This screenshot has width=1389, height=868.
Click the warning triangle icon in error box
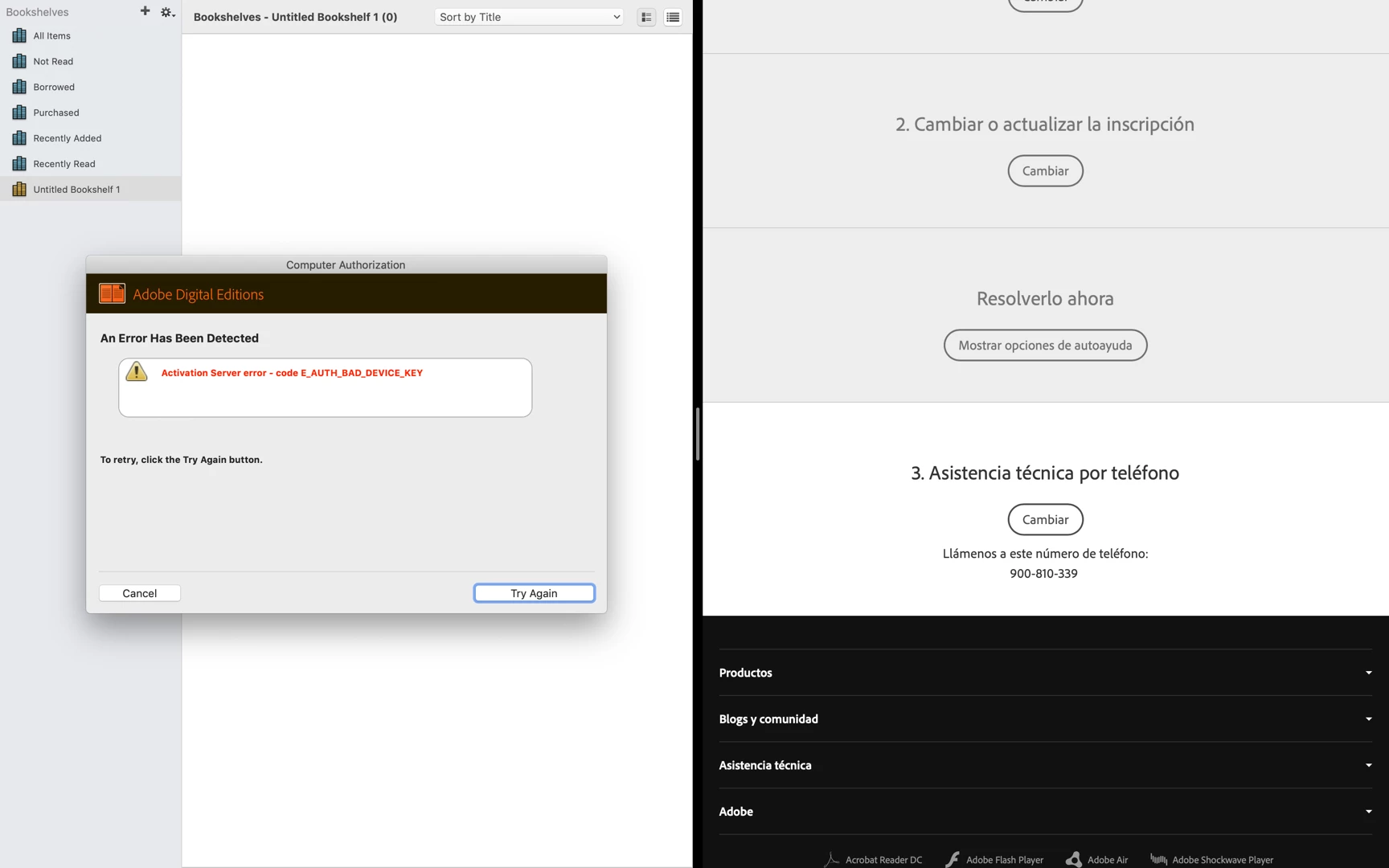click(x=137, y=371)
